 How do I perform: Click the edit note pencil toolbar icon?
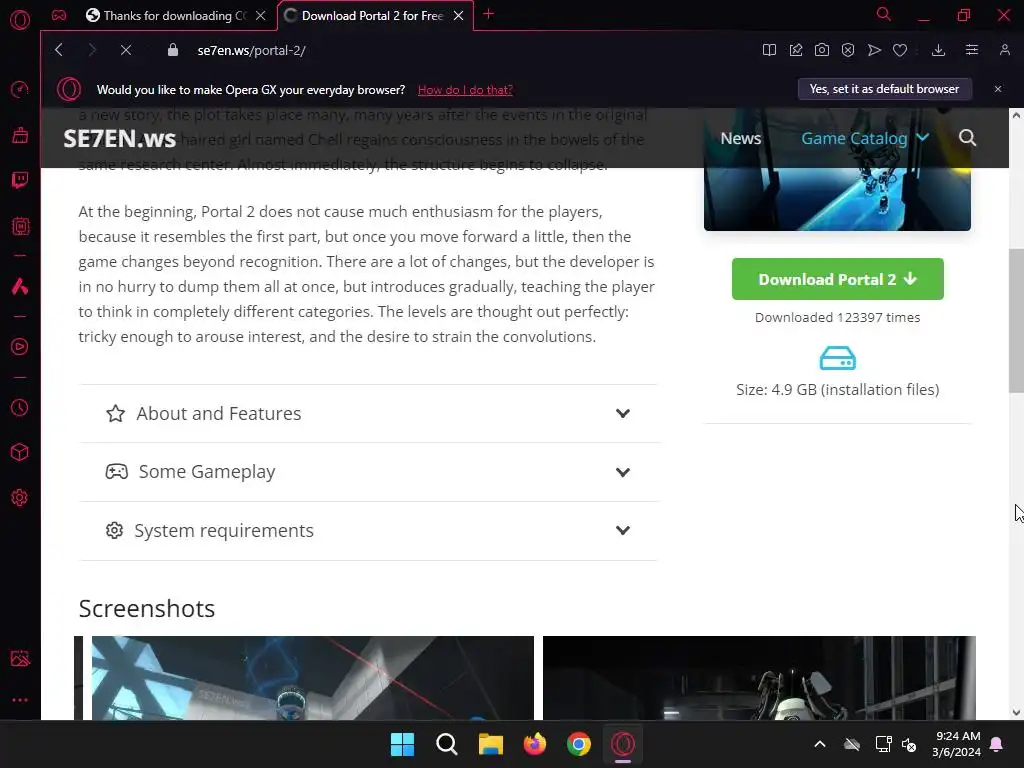tap(795, 50)
